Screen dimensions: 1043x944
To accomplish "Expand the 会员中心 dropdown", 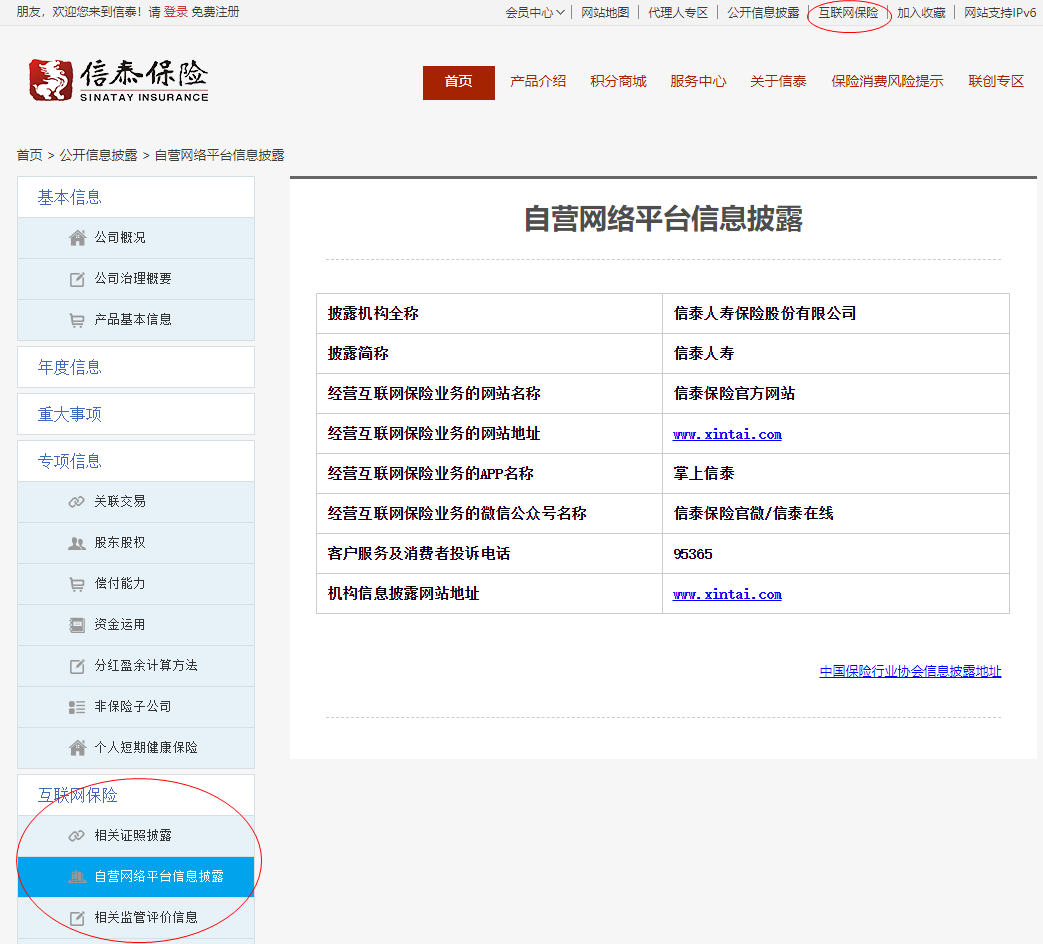I will click(x=535, y=13).
